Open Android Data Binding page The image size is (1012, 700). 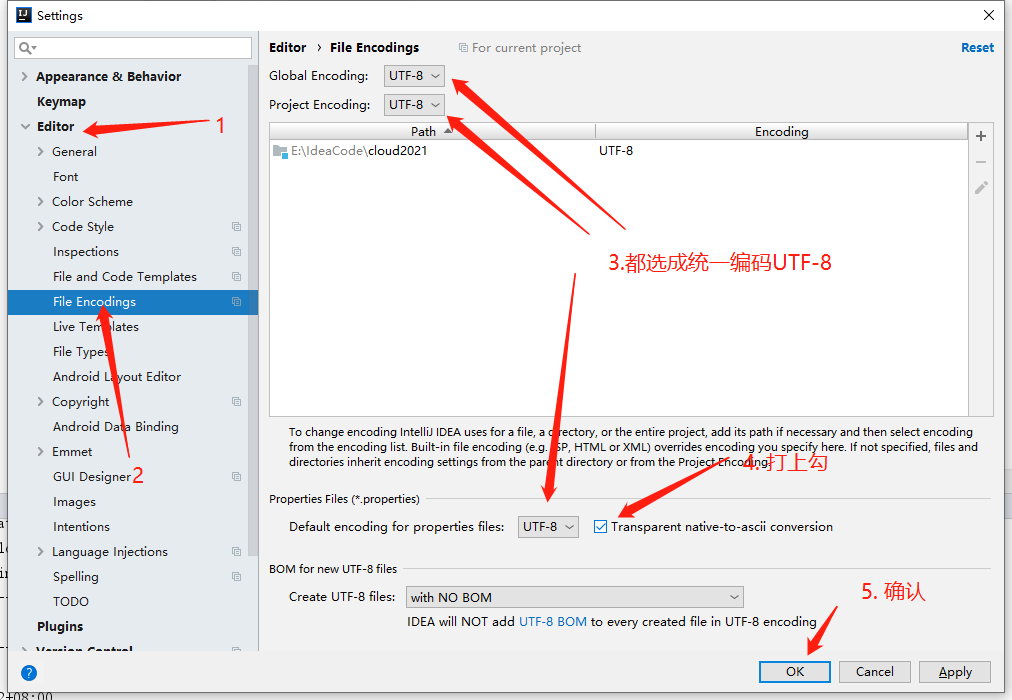click(x=116, y=426)
